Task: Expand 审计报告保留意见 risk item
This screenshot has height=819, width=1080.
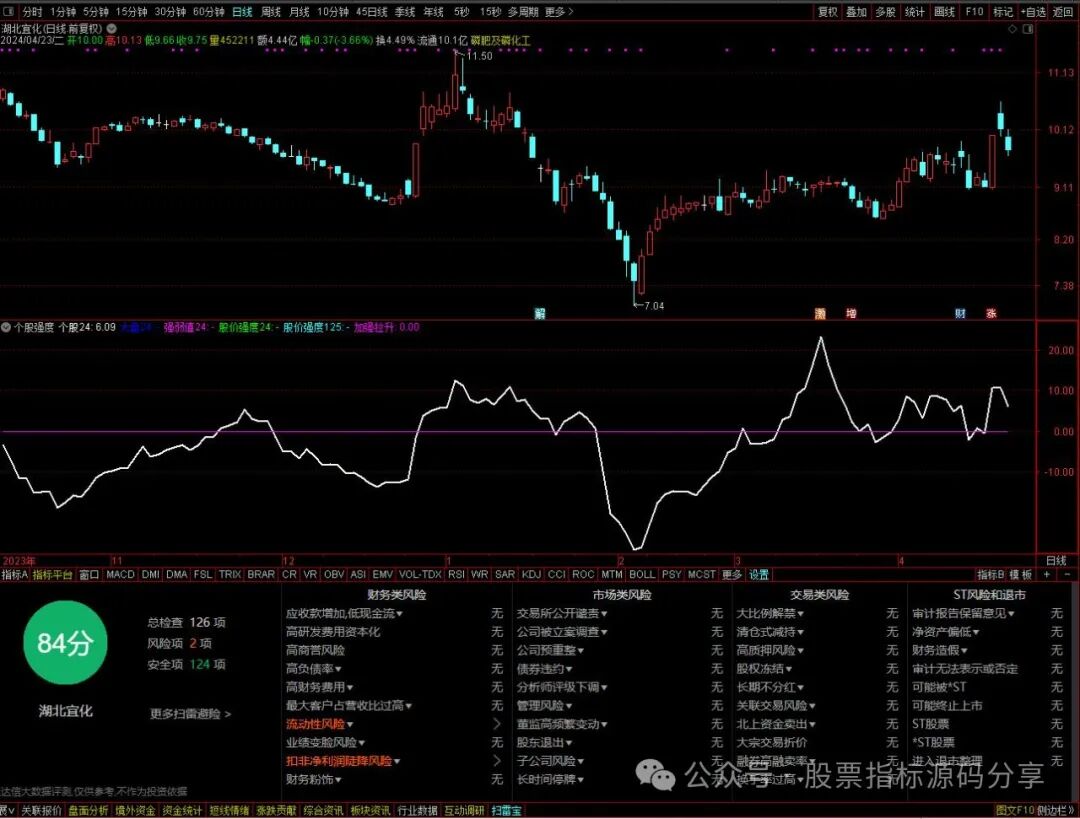Action: (x=963, y=613)
